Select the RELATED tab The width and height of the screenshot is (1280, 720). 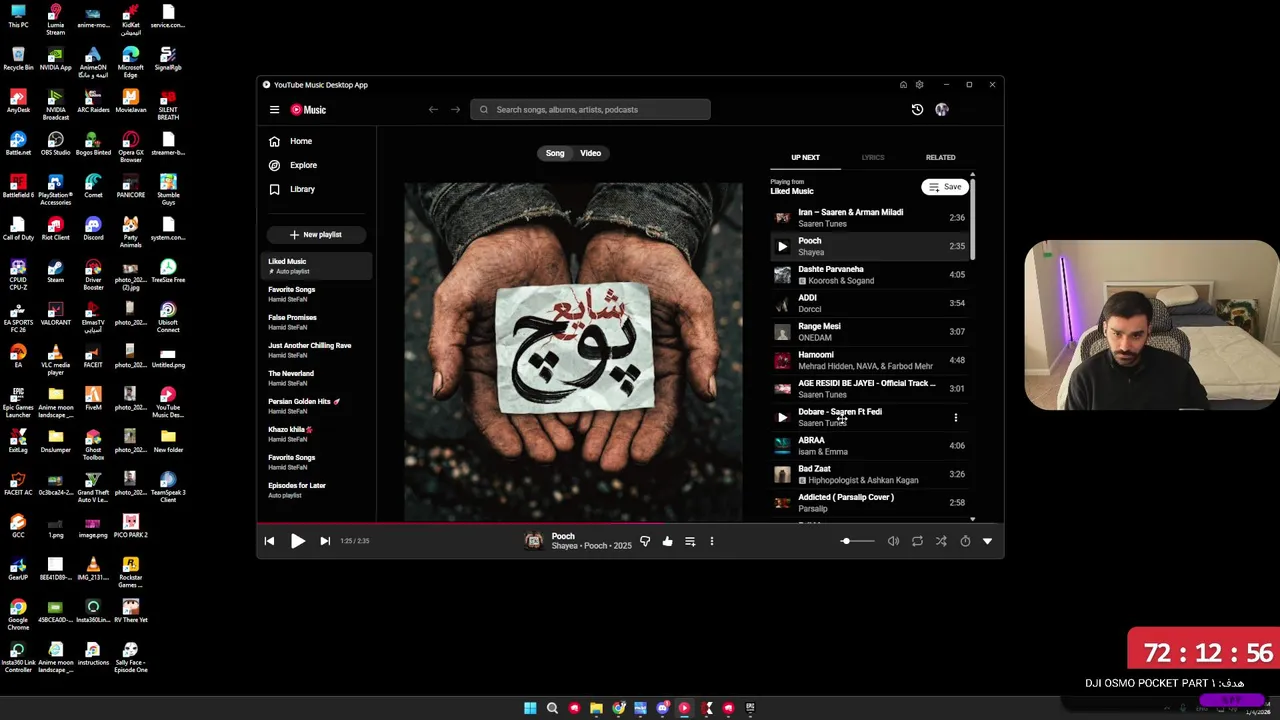pyautogui.click(x=940, y=157)
